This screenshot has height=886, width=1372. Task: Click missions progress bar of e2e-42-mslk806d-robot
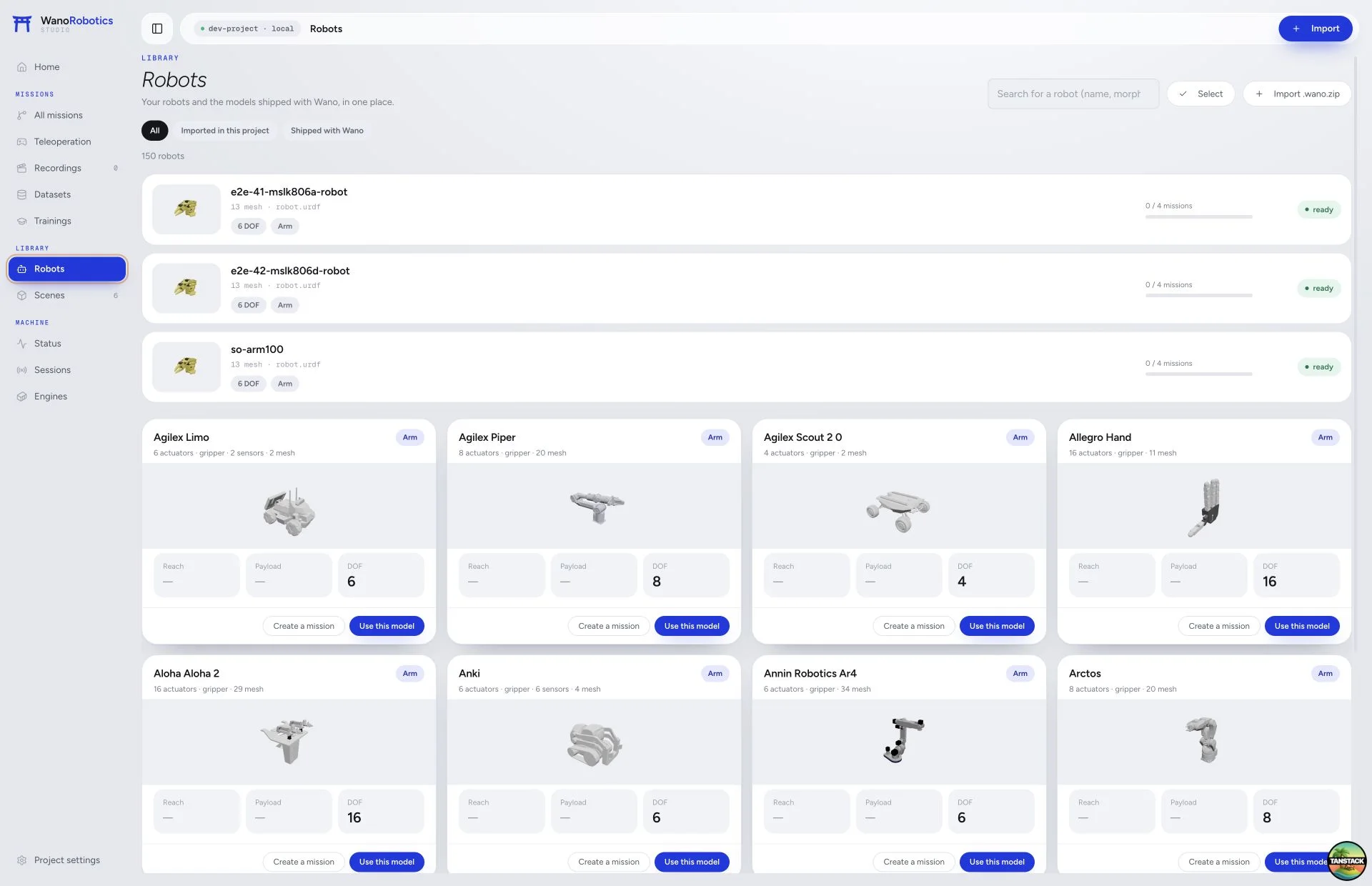(1198, 295)
